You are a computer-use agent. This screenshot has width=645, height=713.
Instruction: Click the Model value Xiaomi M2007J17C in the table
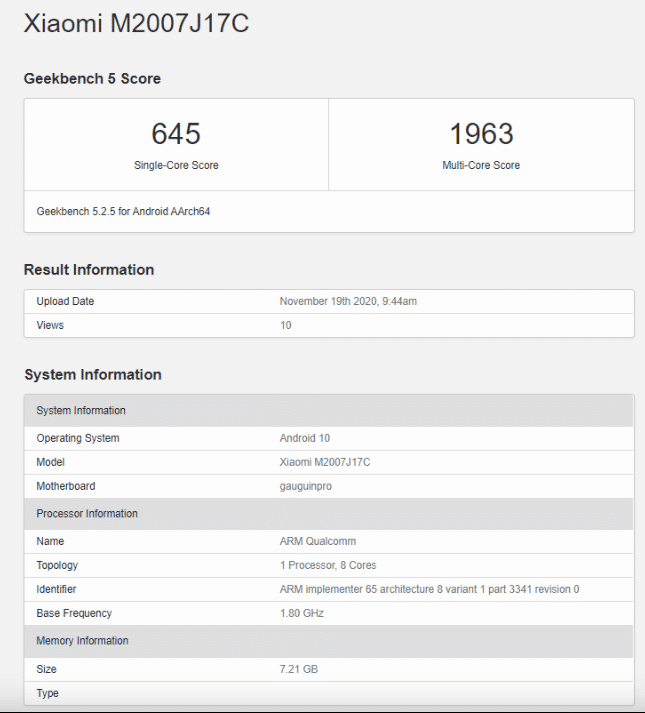point(325,462)
